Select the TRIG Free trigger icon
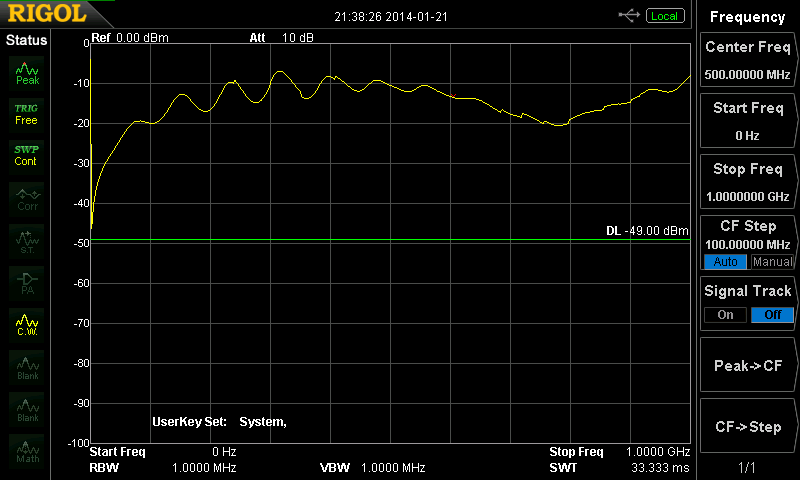Image resolution: width=800 pixels, height=480 pixels. [x=27, y=113]
